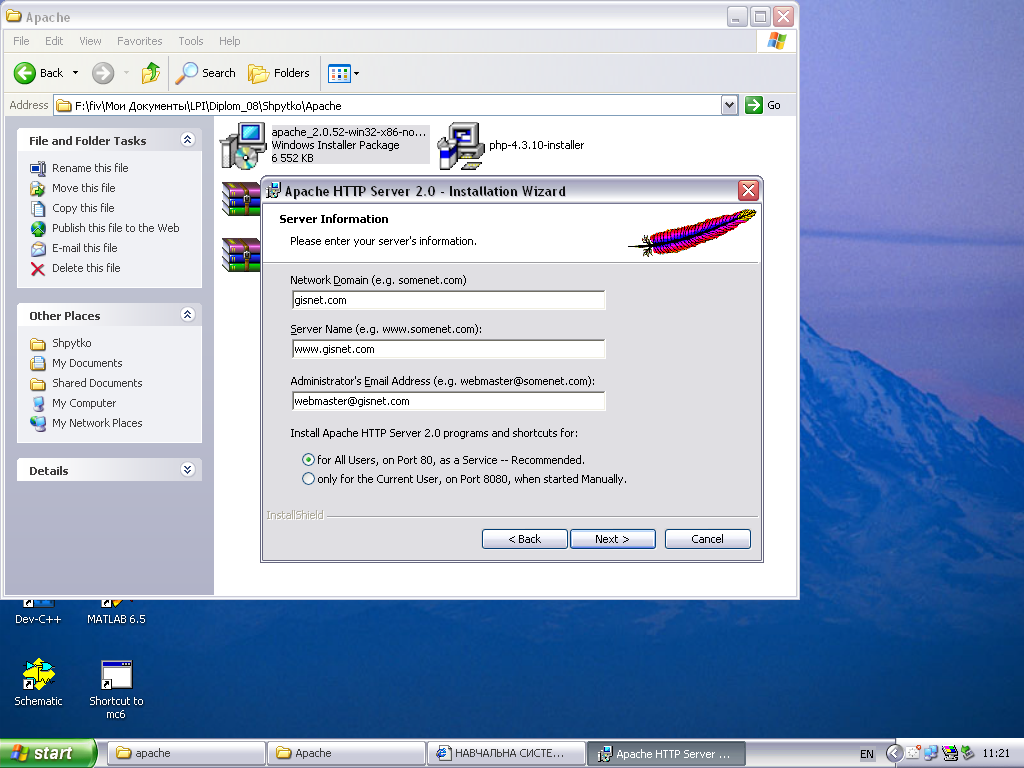
Task: Switch to lowercase apache taskbar window
Action: [186, 753]
